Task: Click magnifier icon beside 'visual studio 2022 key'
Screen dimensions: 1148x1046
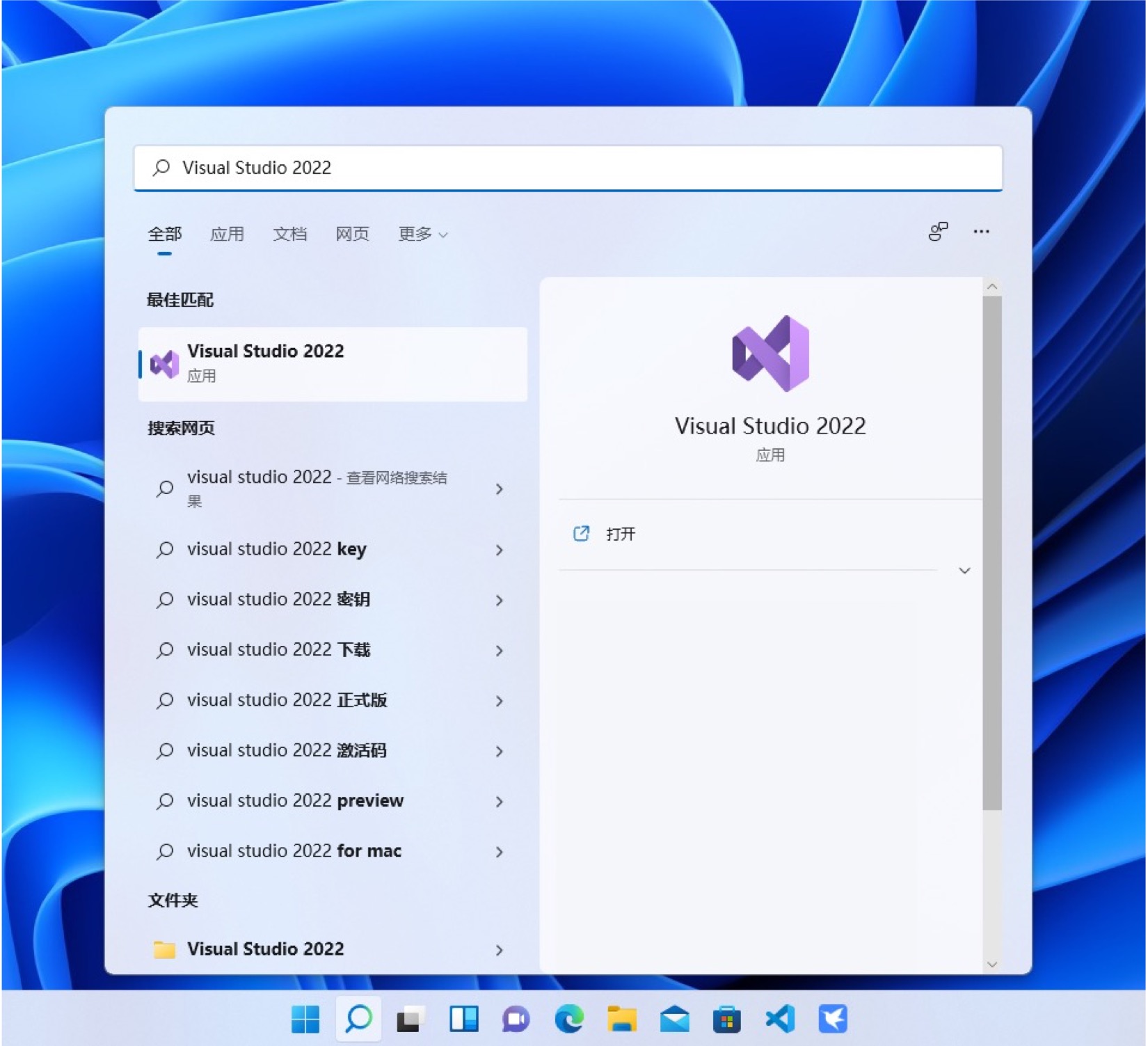Action: pos(165,550)
